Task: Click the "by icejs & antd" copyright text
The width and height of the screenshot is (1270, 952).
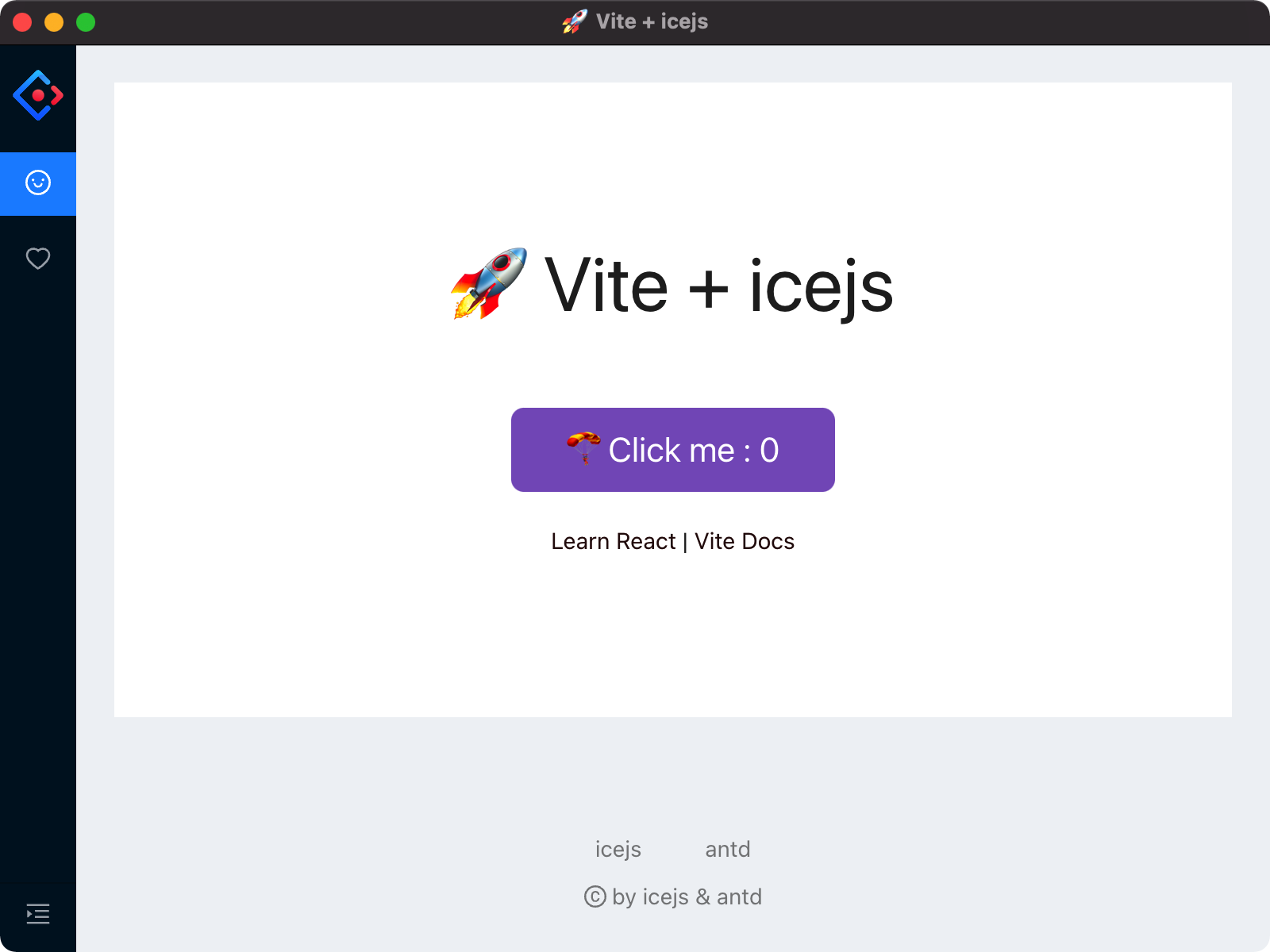Action: [687, 896]
